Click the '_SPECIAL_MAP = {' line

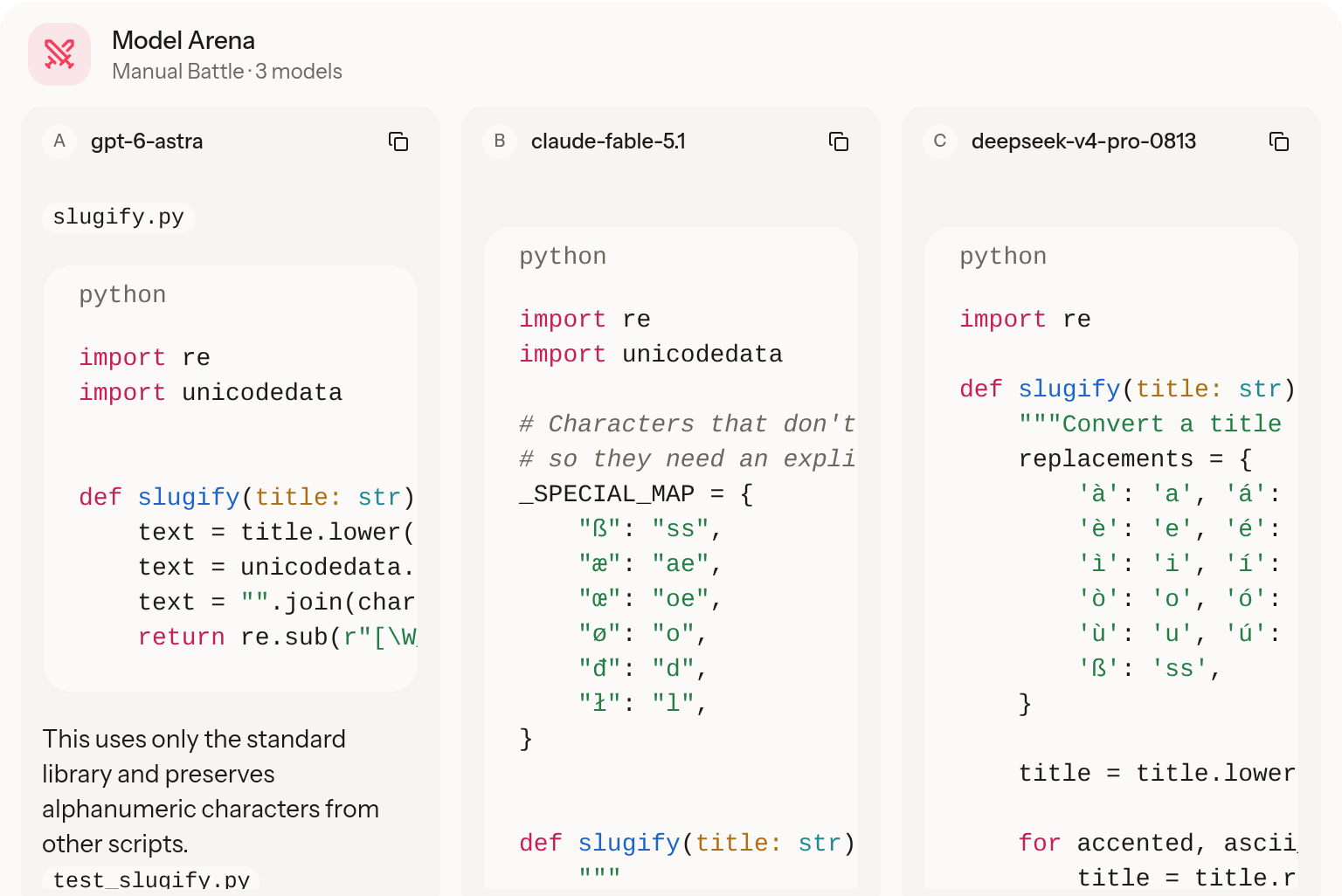(636, 494)
